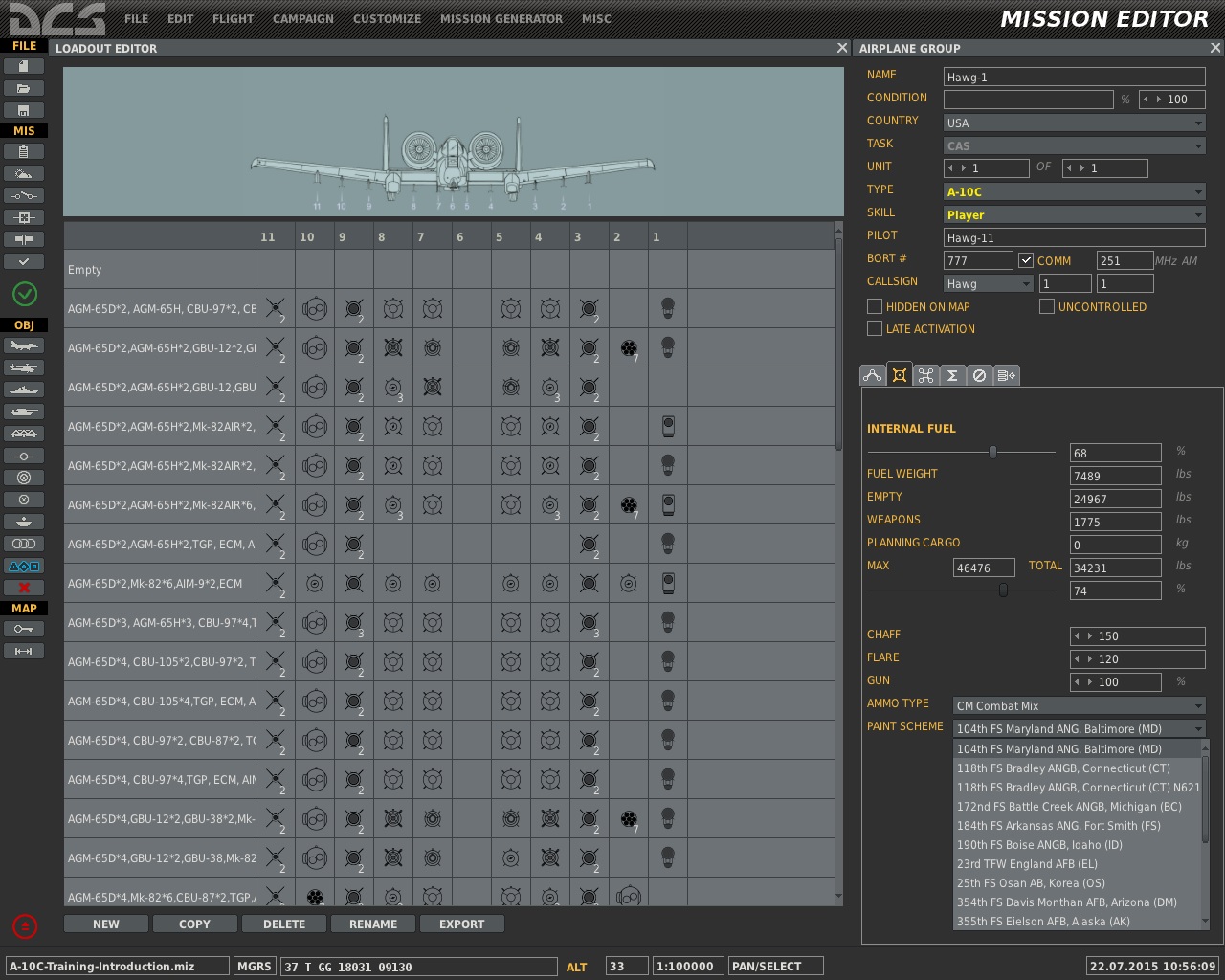Click the FLARE count stepper 120
The height and width of the screenshot is (980, 1225).
(x=1137, y=659)
